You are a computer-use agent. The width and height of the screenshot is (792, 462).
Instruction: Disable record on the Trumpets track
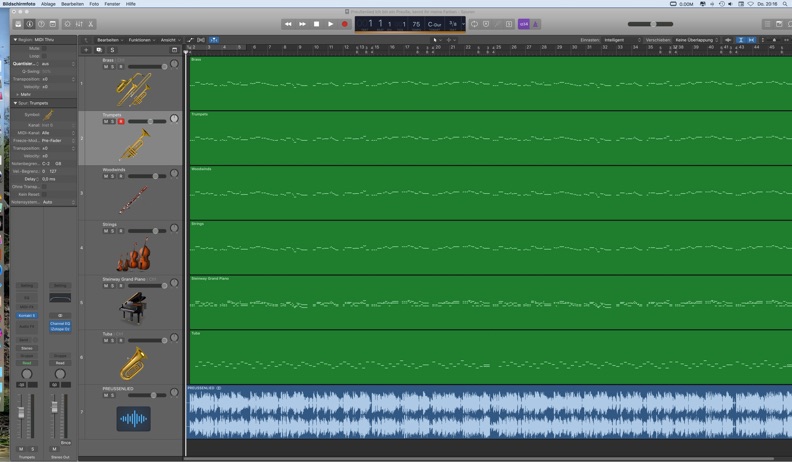pyautogui.click(x=121, y=122)
